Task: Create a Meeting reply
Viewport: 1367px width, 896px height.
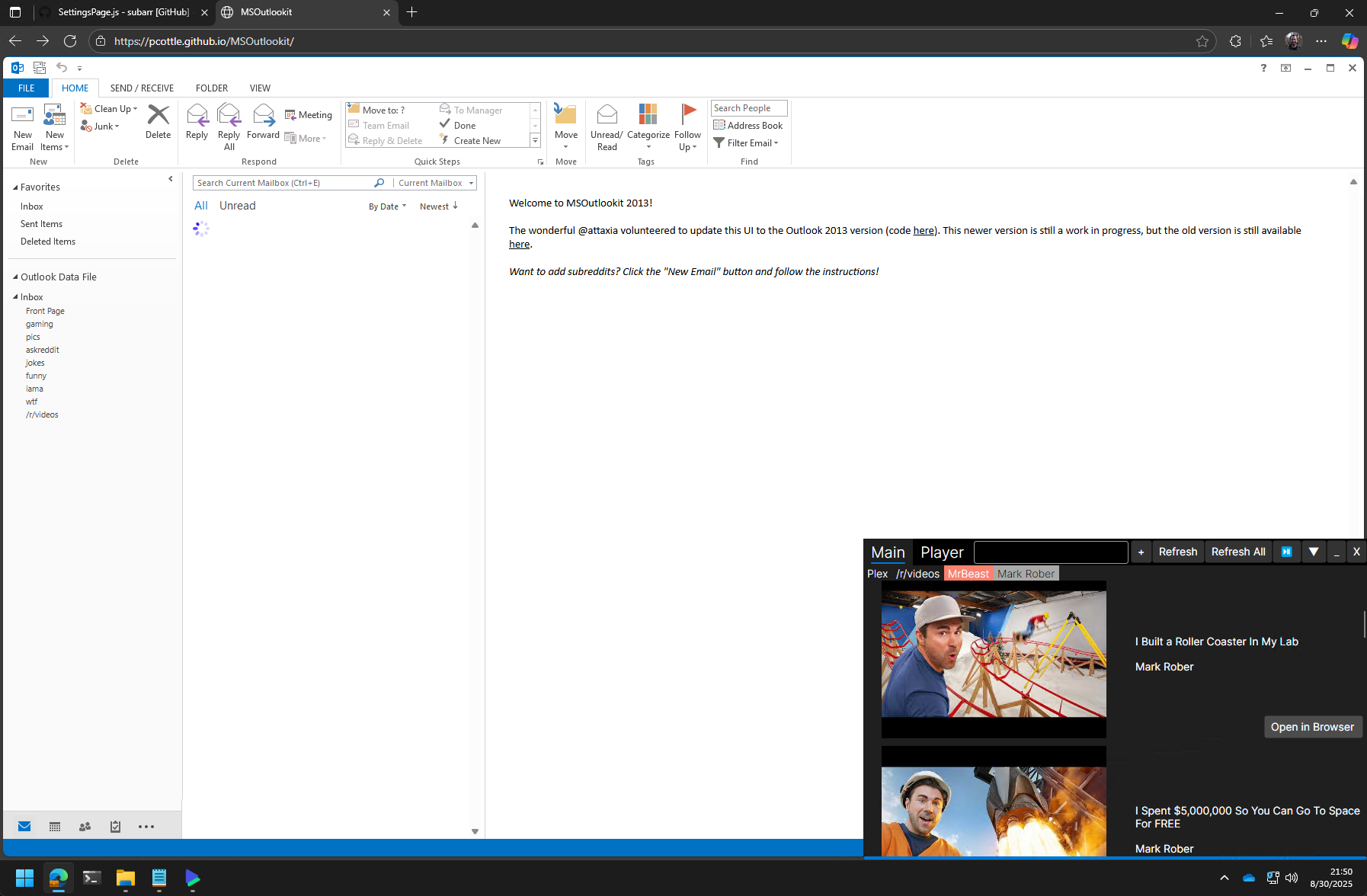Action: [x=309, y=115]
